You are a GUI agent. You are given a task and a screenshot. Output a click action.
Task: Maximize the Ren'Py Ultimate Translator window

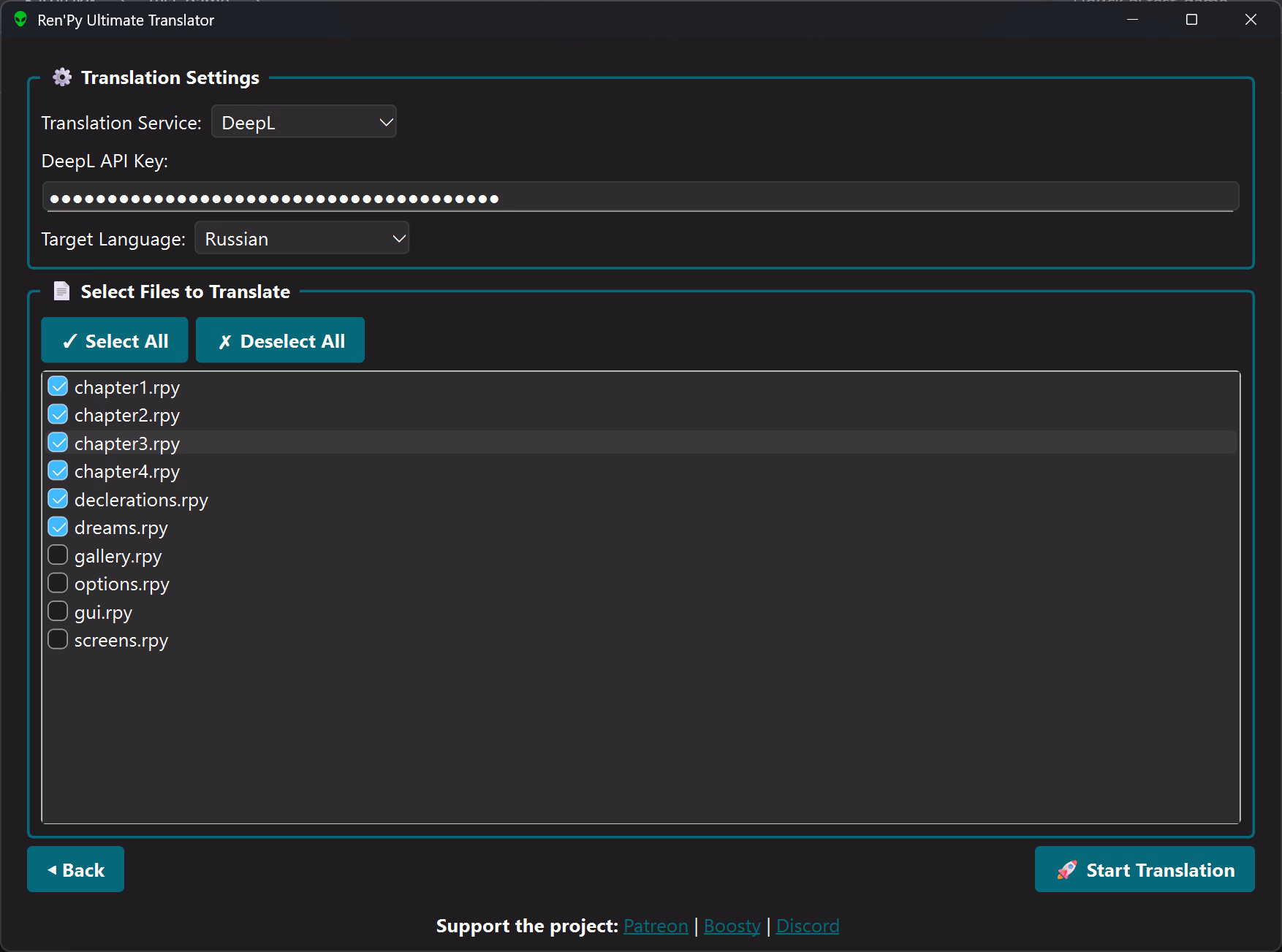(x=1191, y=20)
